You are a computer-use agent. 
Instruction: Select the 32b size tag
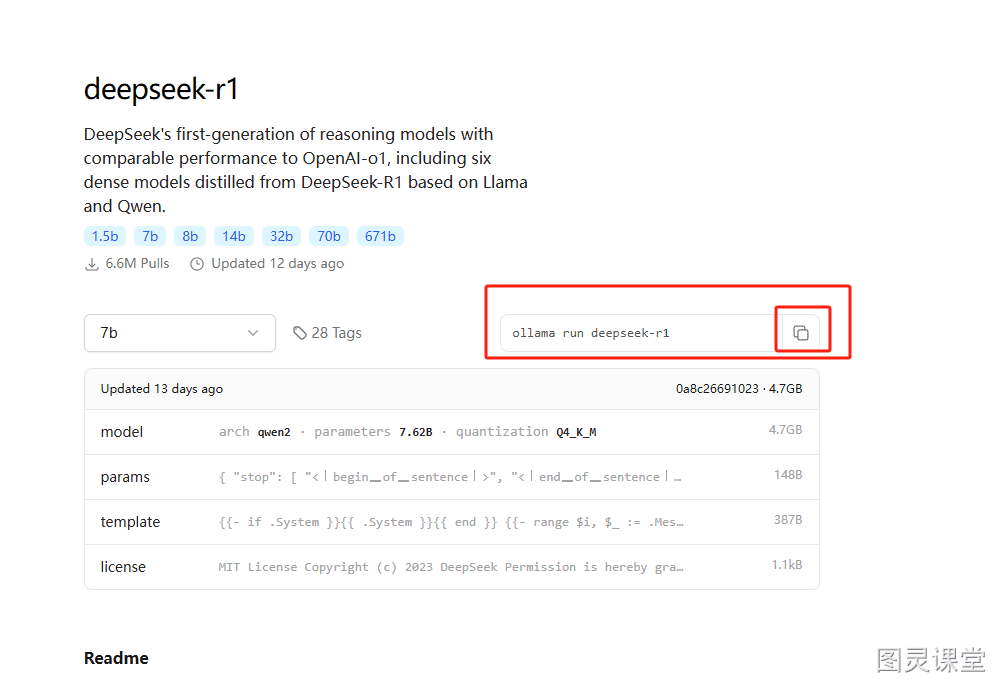coord(281,236)
